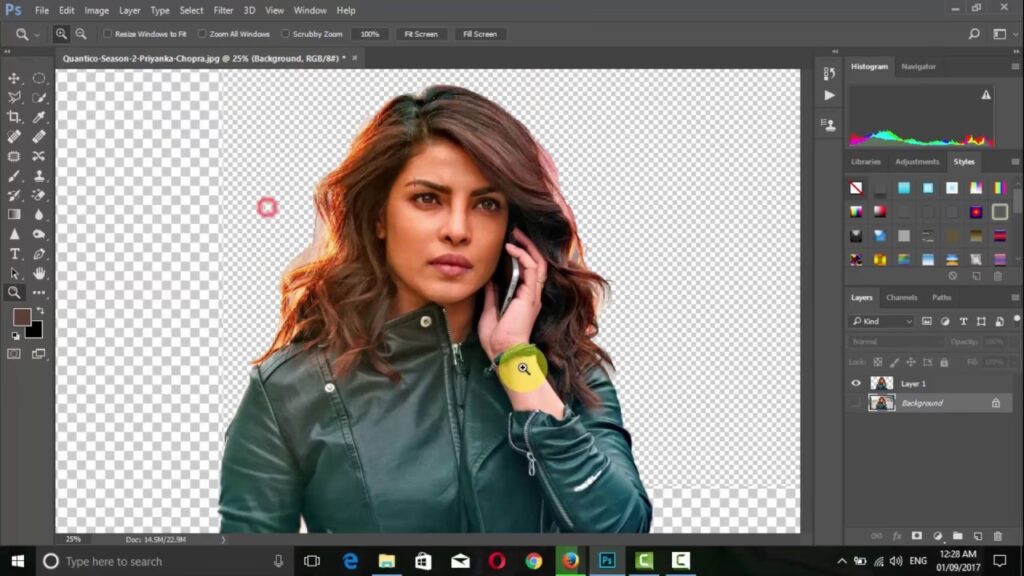
Task: Open the Filter menu
Action: pyautogui.click(x=223, y=10)
